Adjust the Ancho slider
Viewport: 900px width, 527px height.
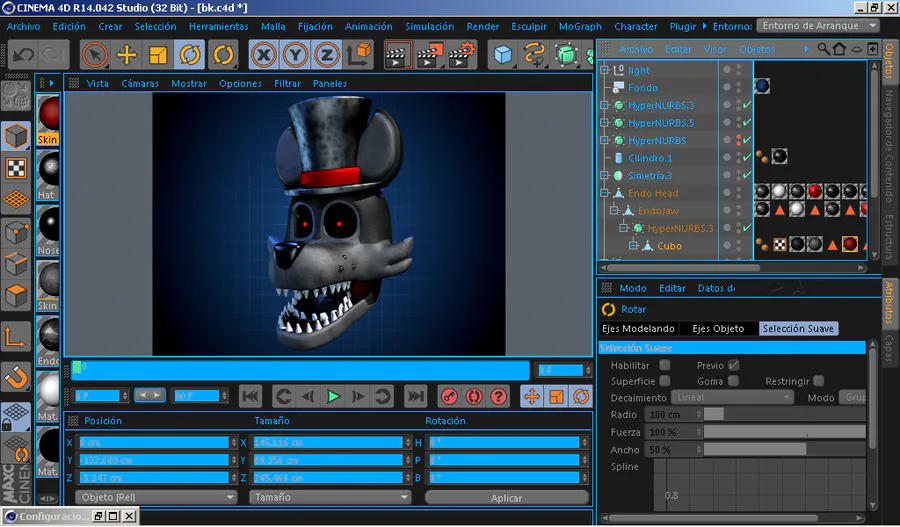(x=784, y=450)
